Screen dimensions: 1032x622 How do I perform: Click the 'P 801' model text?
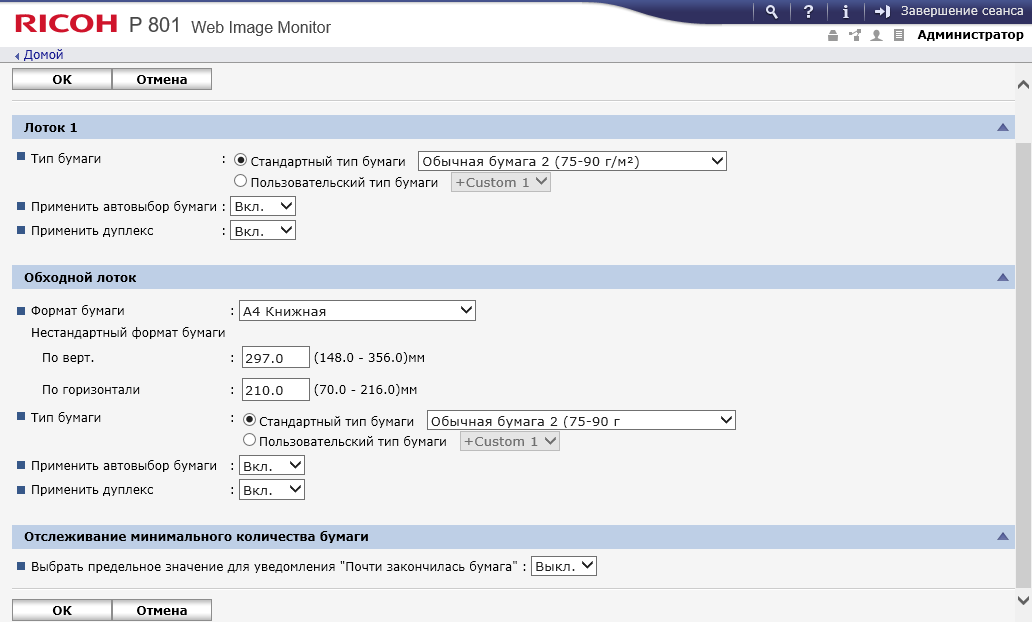[x=155, y=25]
